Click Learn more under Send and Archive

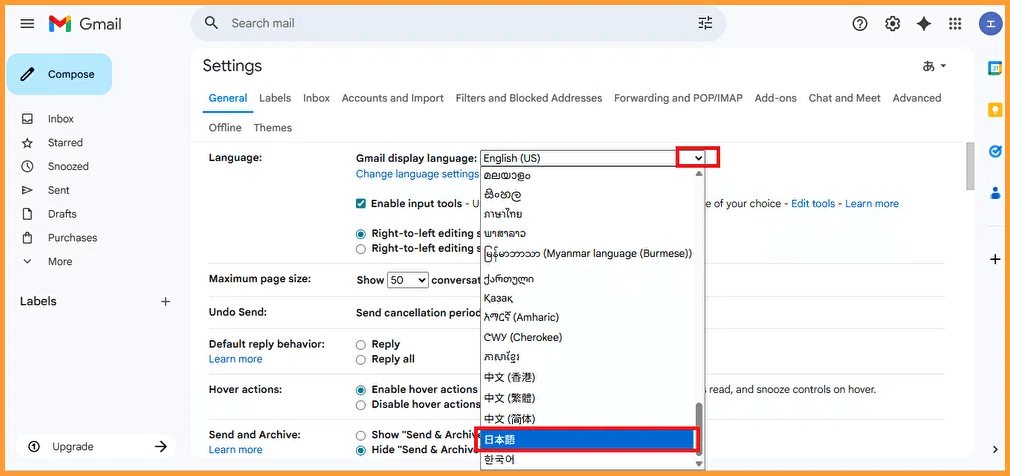(235, 450)
